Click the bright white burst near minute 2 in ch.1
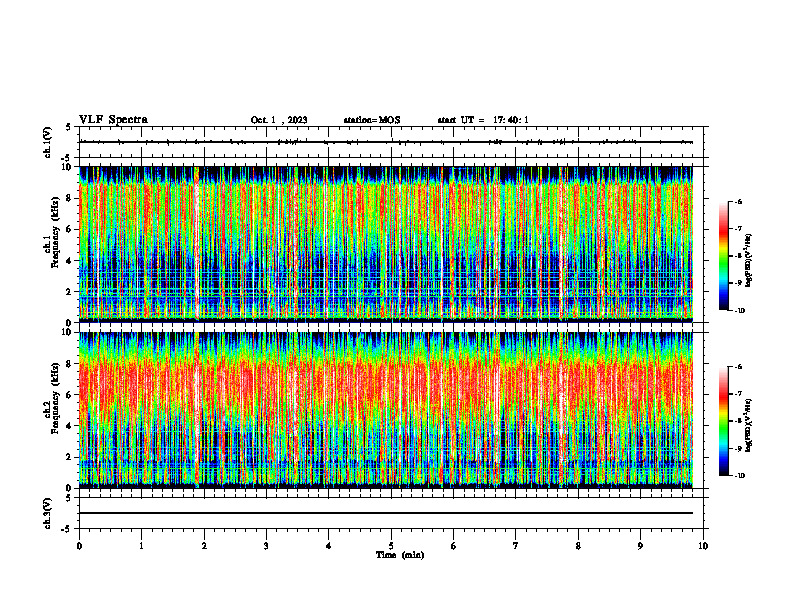Viewport: 792px width, 612px height. [x=196, y=245]
